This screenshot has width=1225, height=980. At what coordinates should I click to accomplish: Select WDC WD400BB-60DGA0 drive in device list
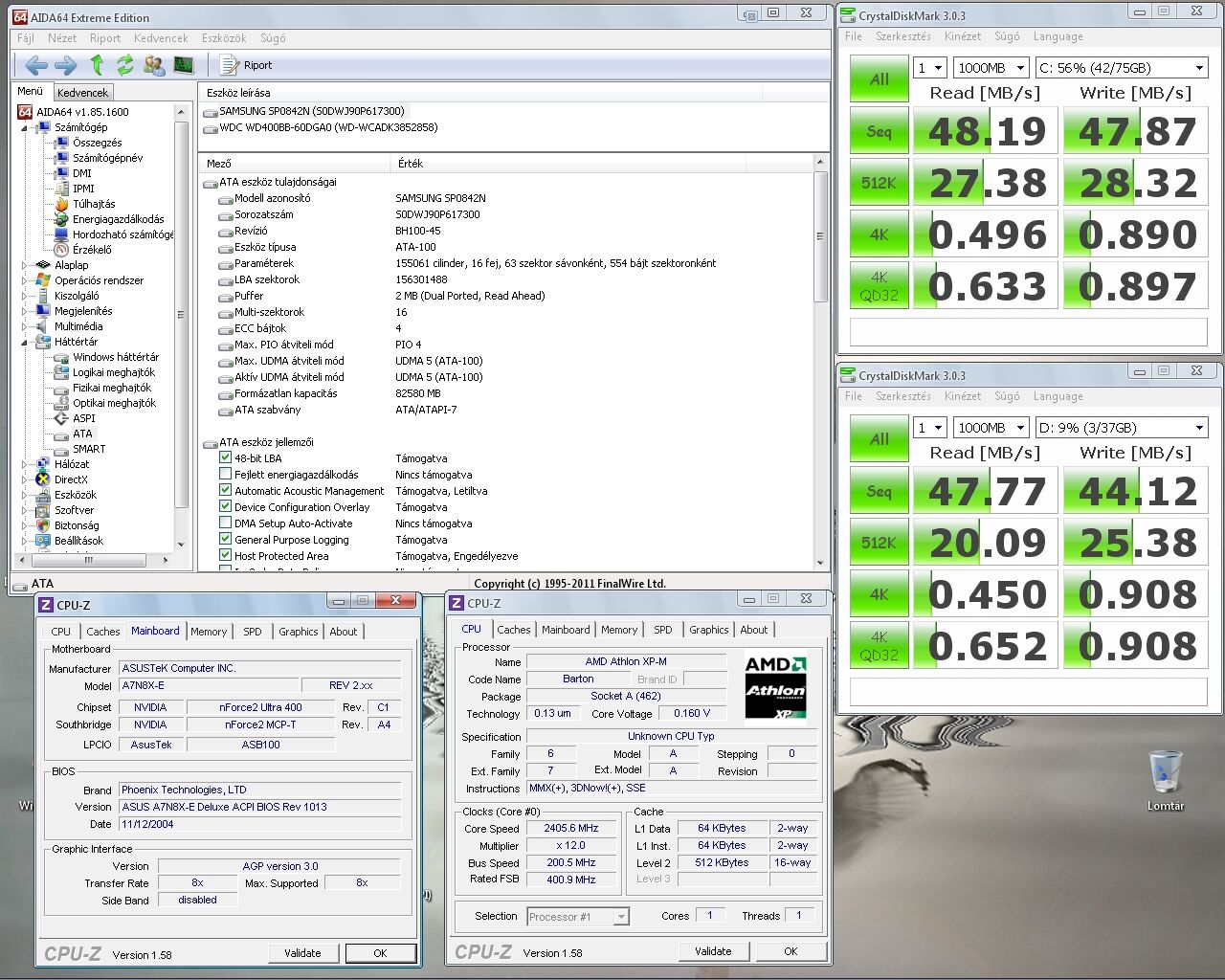coord(328,127)
